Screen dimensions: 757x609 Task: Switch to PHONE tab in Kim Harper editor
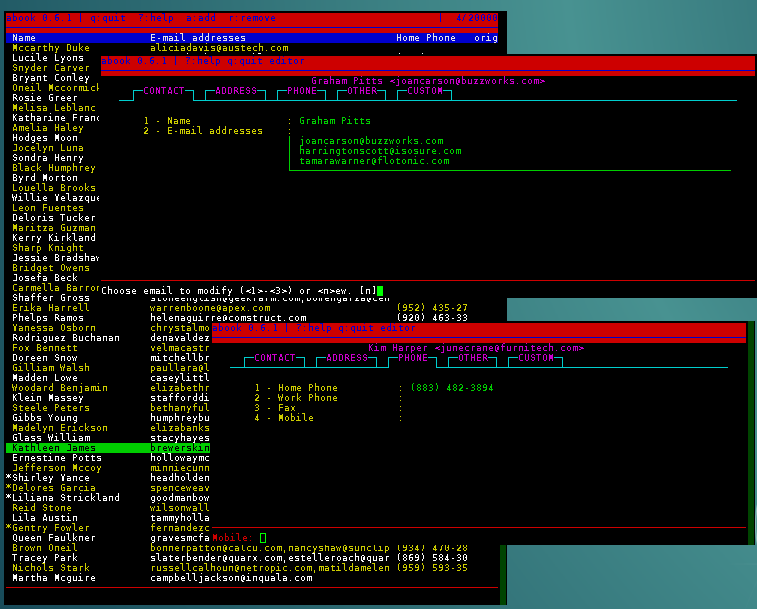413,358
